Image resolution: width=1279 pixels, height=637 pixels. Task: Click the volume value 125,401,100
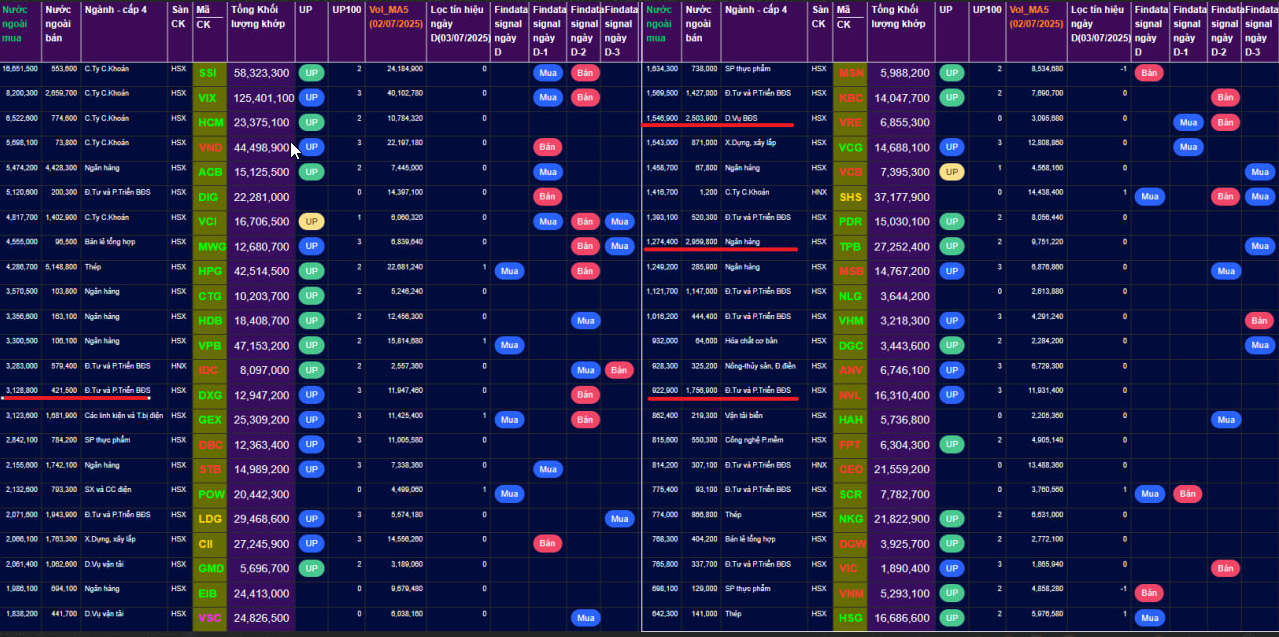(264, 98)
